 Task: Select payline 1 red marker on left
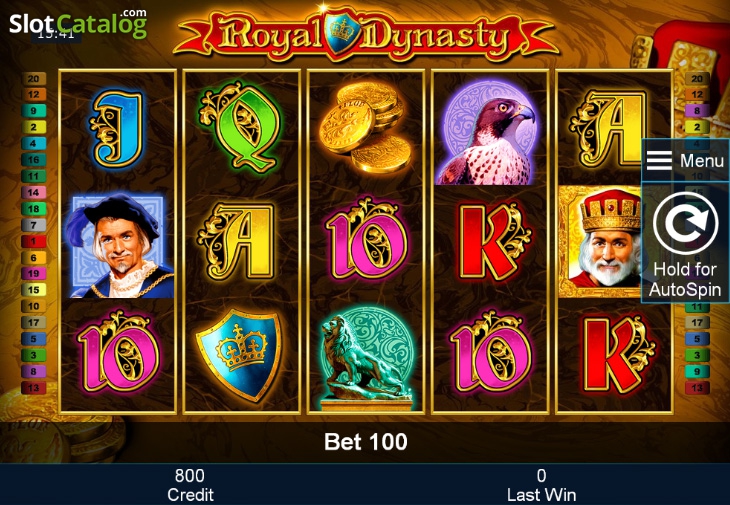tap(34, 242)
